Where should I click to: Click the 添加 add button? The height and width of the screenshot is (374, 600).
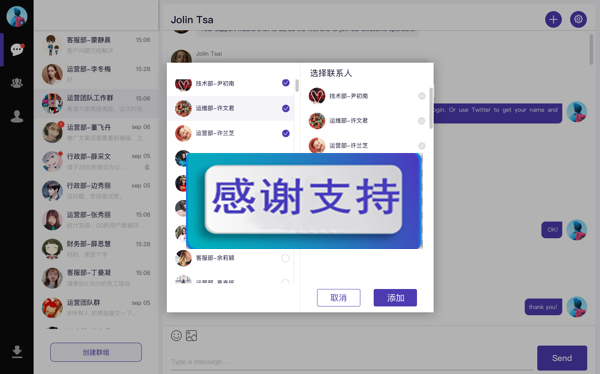tap(395, 298)
